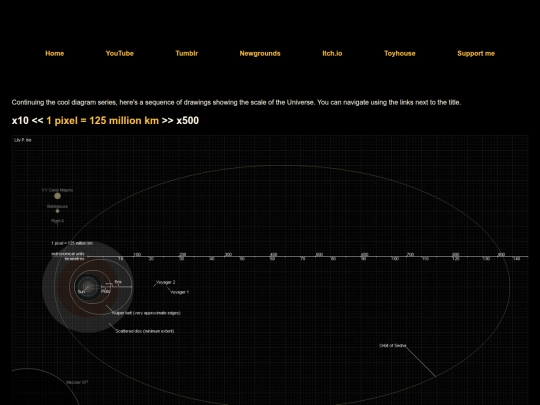Click the 'Voyager 2' label
This screenshot has height=405, width=540.
[x=166, y=282]
